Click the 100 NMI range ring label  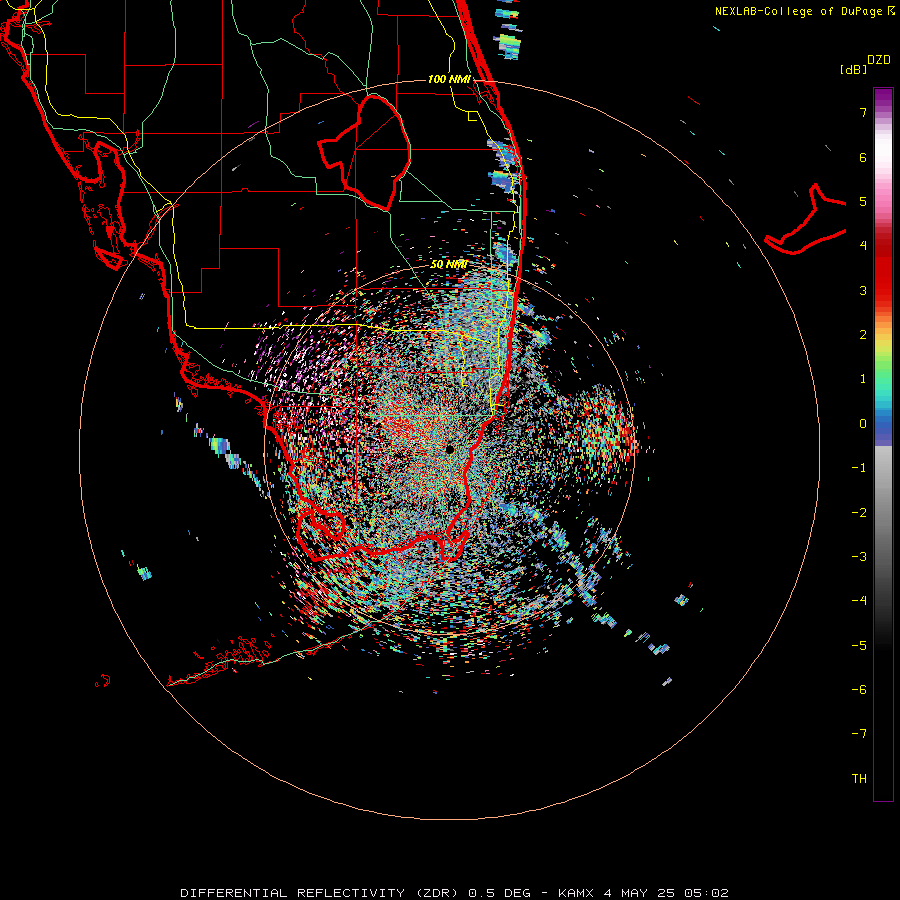click(449, 79)
